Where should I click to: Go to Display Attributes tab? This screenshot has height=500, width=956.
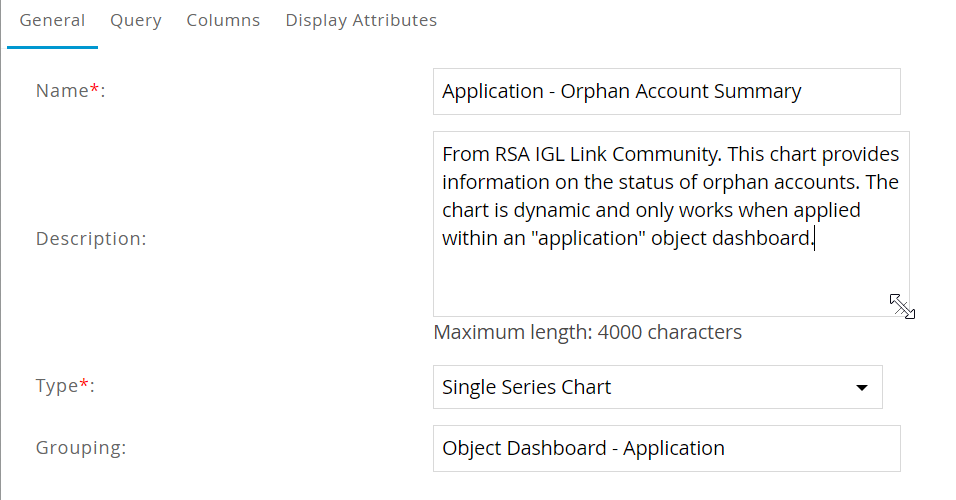tap(361, 20)
